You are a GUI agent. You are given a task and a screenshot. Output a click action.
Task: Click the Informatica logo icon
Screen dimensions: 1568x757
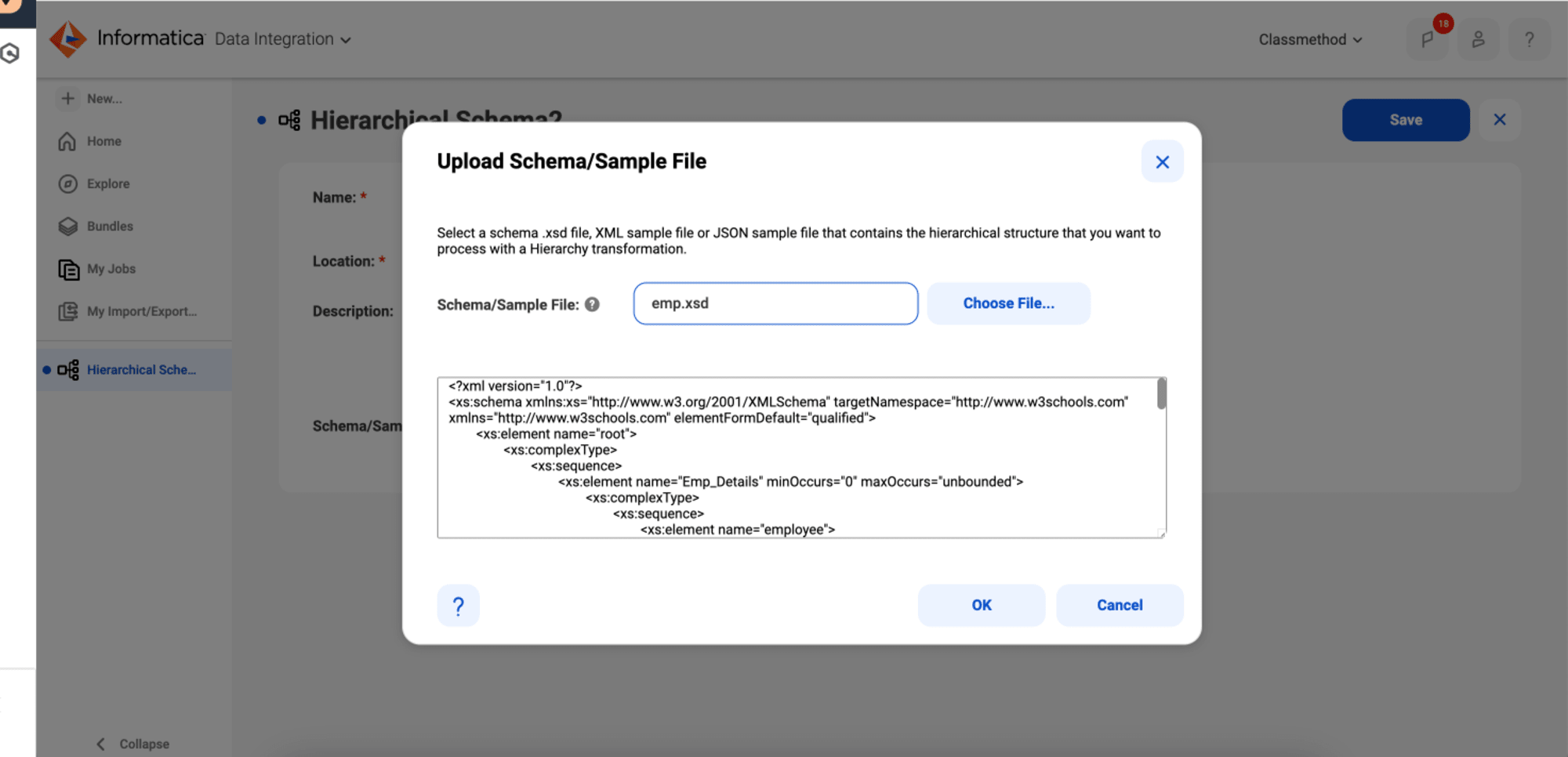[x=68, y=38]
